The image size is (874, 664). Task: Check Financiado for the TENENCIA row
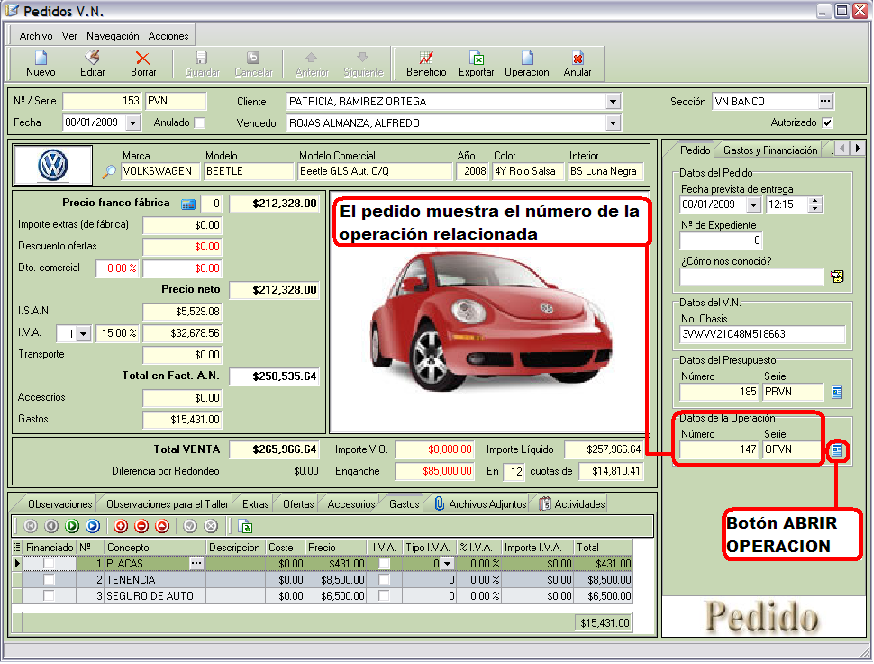coord(49,580)
